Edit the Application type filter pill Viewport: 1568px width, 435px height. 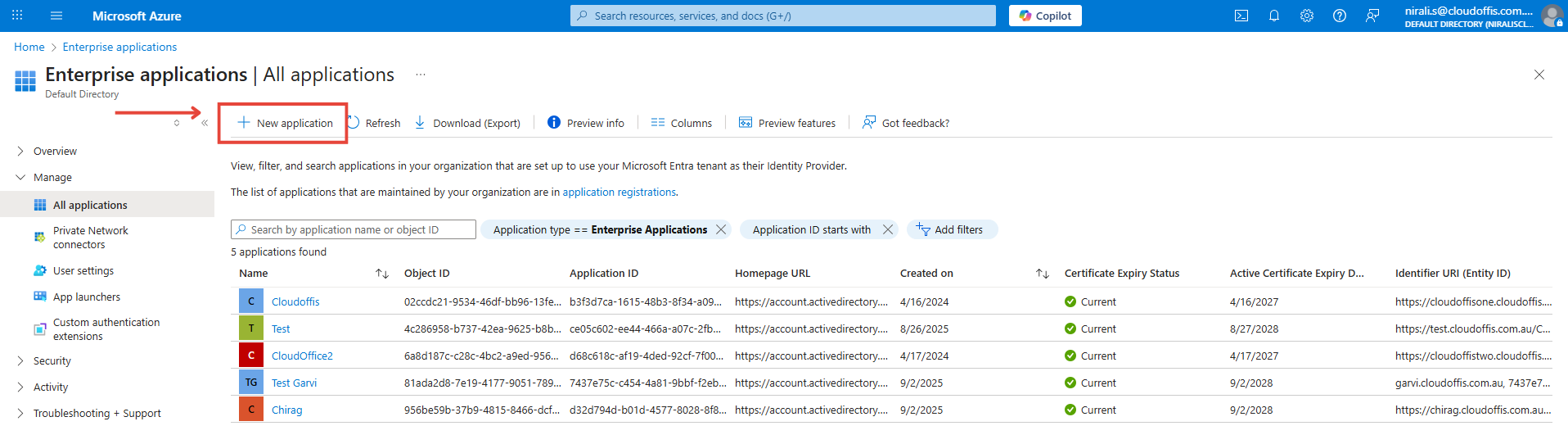(x=600, y=230)
